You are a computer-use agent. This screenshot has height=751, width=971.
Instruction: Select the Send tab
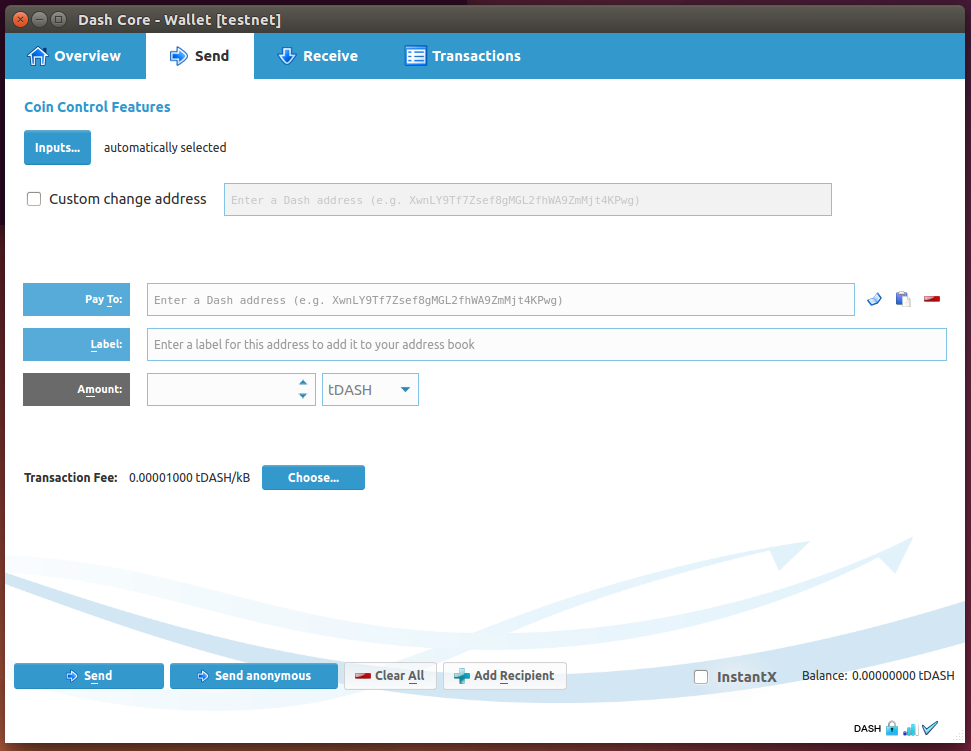click(199, 56)
